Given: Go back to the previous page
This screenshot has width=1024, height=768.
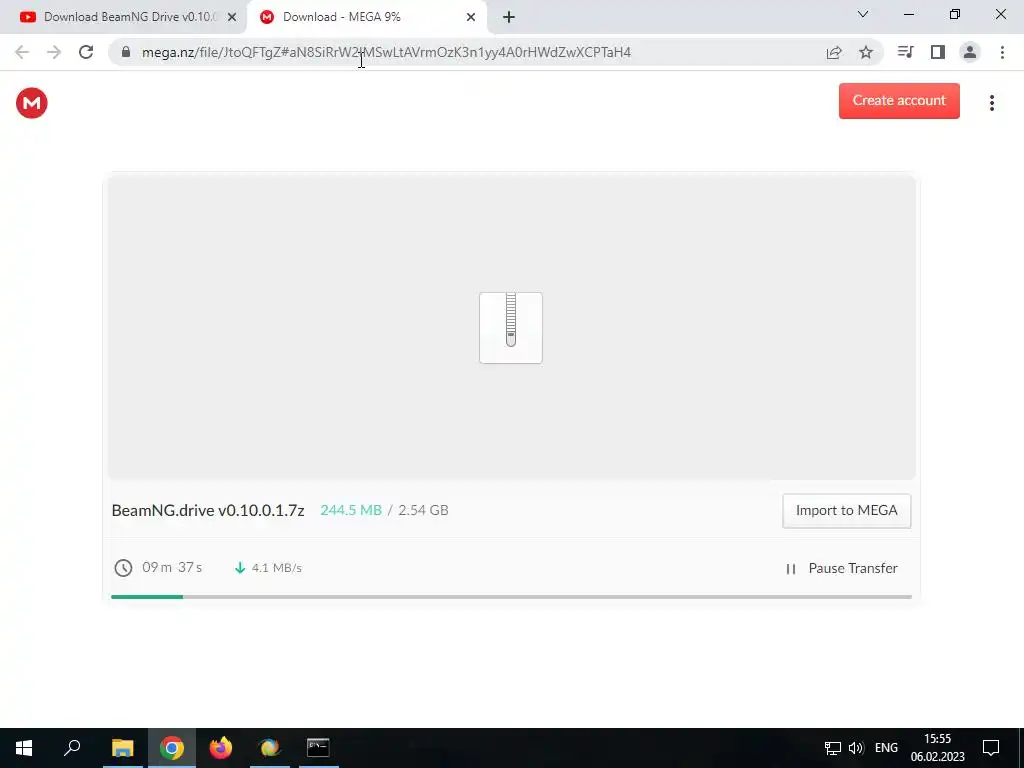Looking at the screenshot, I should (22, 52).
